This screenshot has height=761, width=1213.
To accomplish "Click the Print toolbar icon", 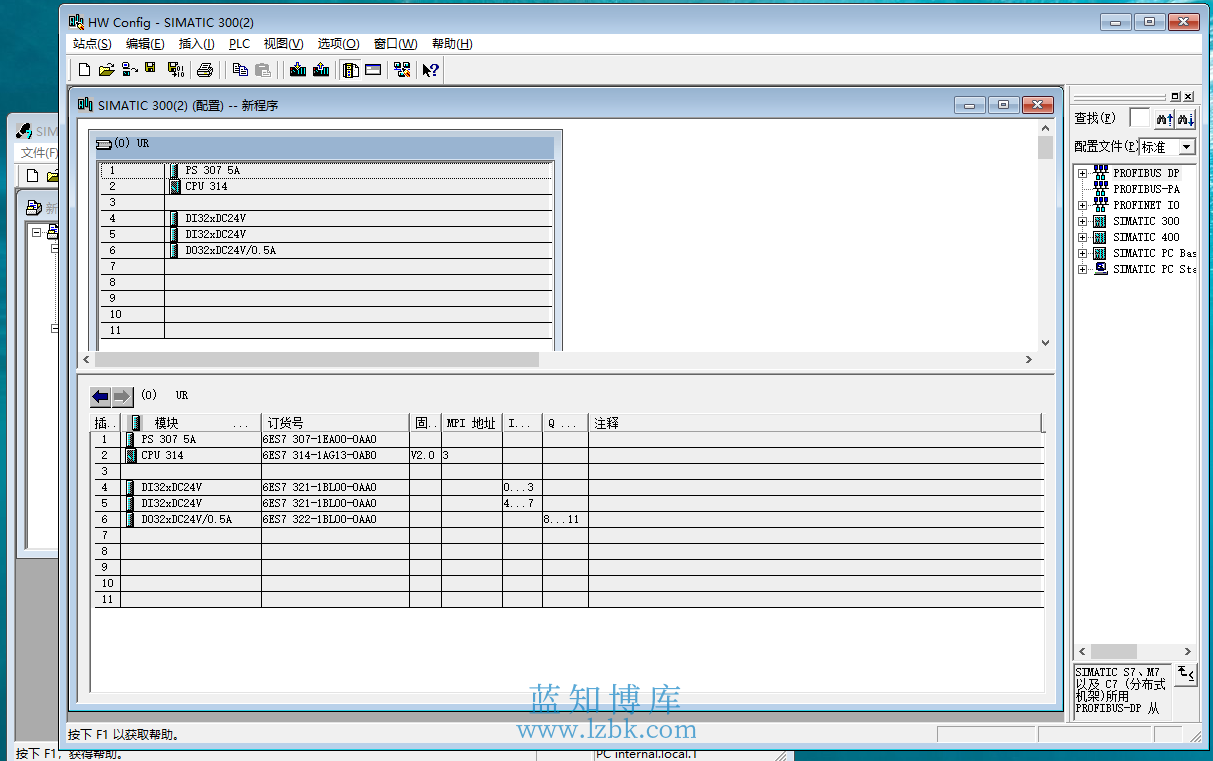I will click(x=205, y=70).
